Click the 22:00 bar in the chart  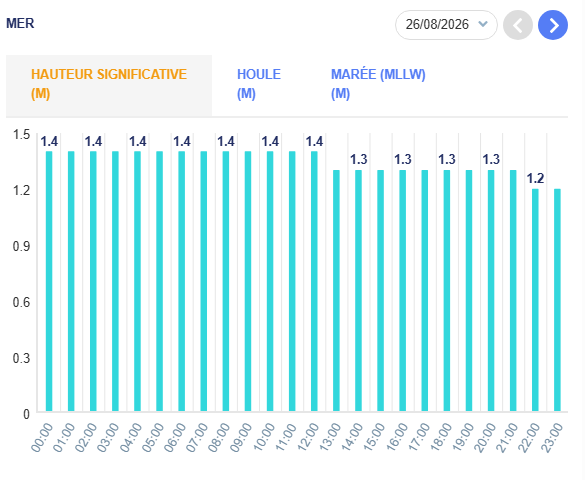point(535,300)
